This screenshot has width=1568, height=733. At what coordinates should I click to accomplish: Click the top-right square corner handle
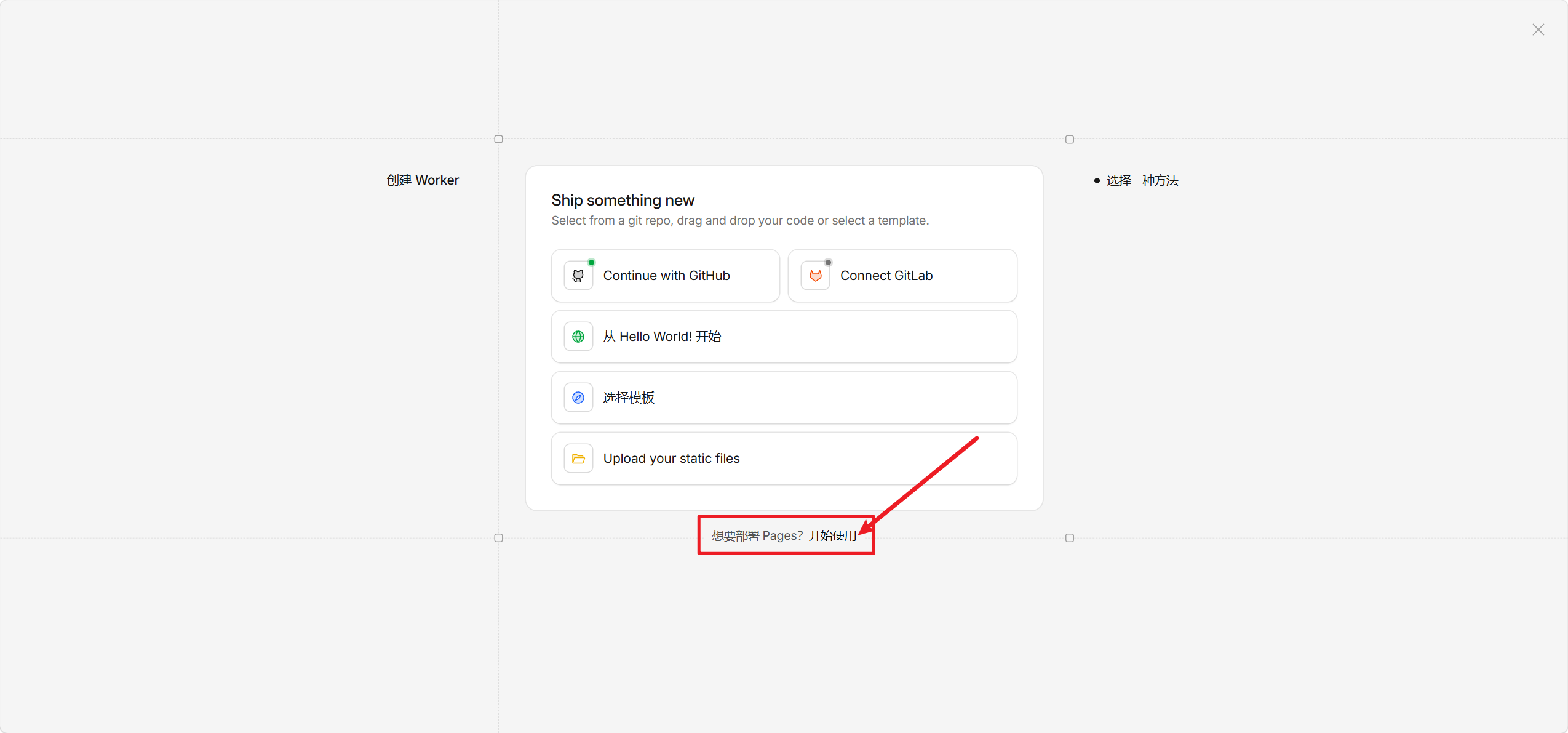click(x=1069, y=139)
